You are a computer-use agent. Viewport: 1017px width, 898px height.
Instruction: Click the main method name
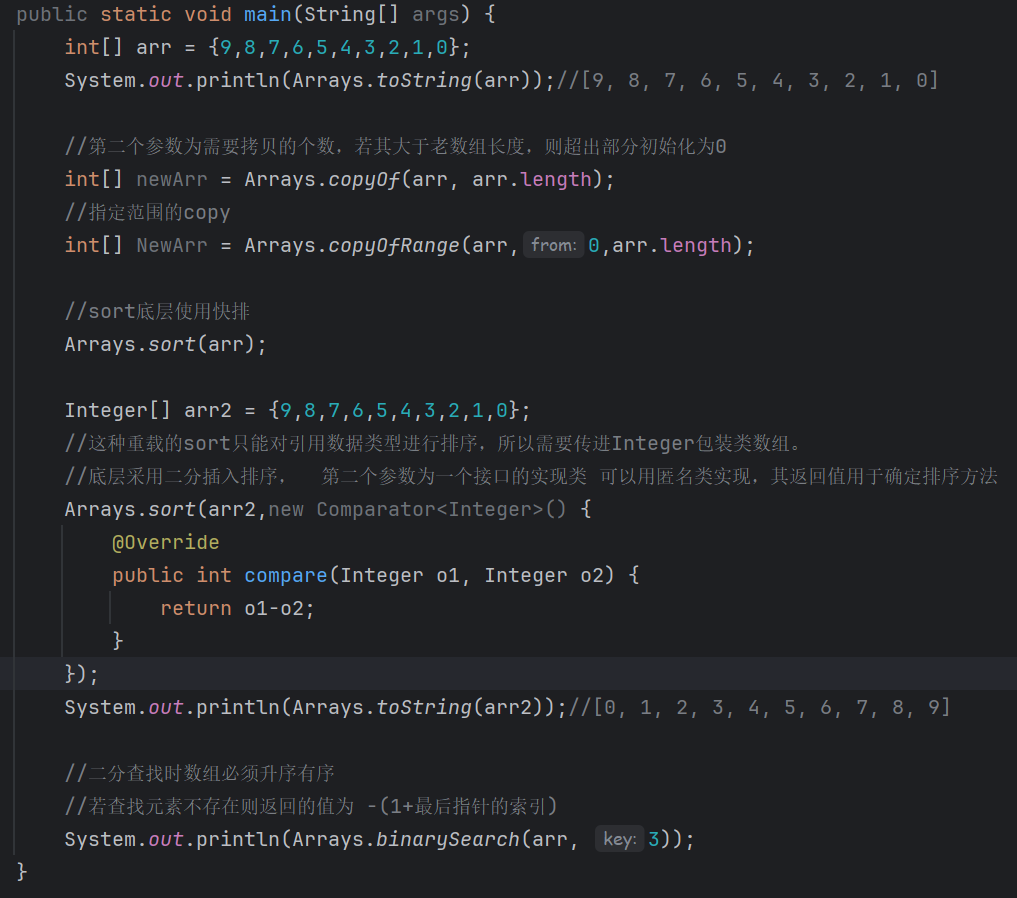pos(267,14)
